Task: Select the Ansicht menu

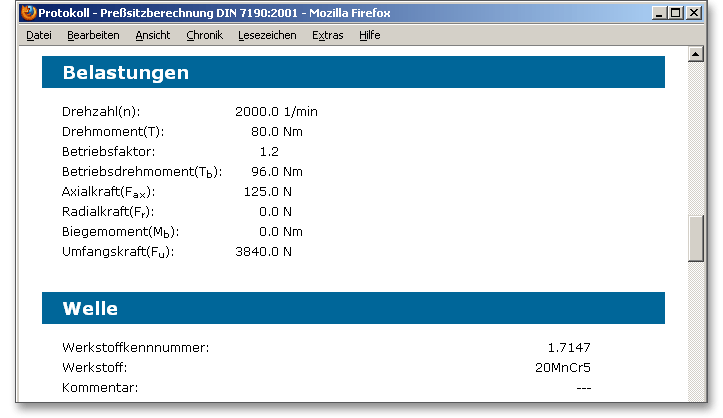Action: point(152,35)
